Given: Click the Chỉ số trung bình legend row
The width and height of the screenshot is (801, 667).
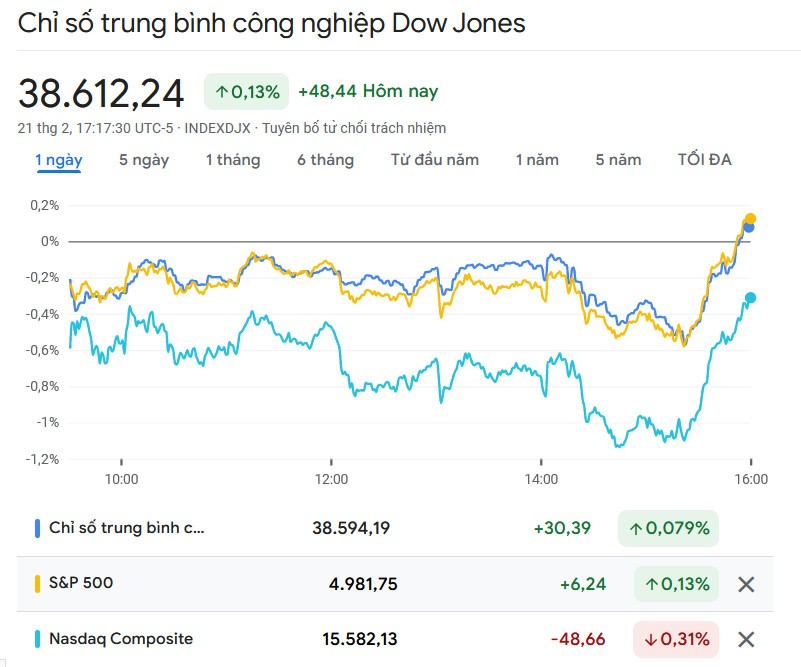Looking at the screenshot, I should point(126,528).
